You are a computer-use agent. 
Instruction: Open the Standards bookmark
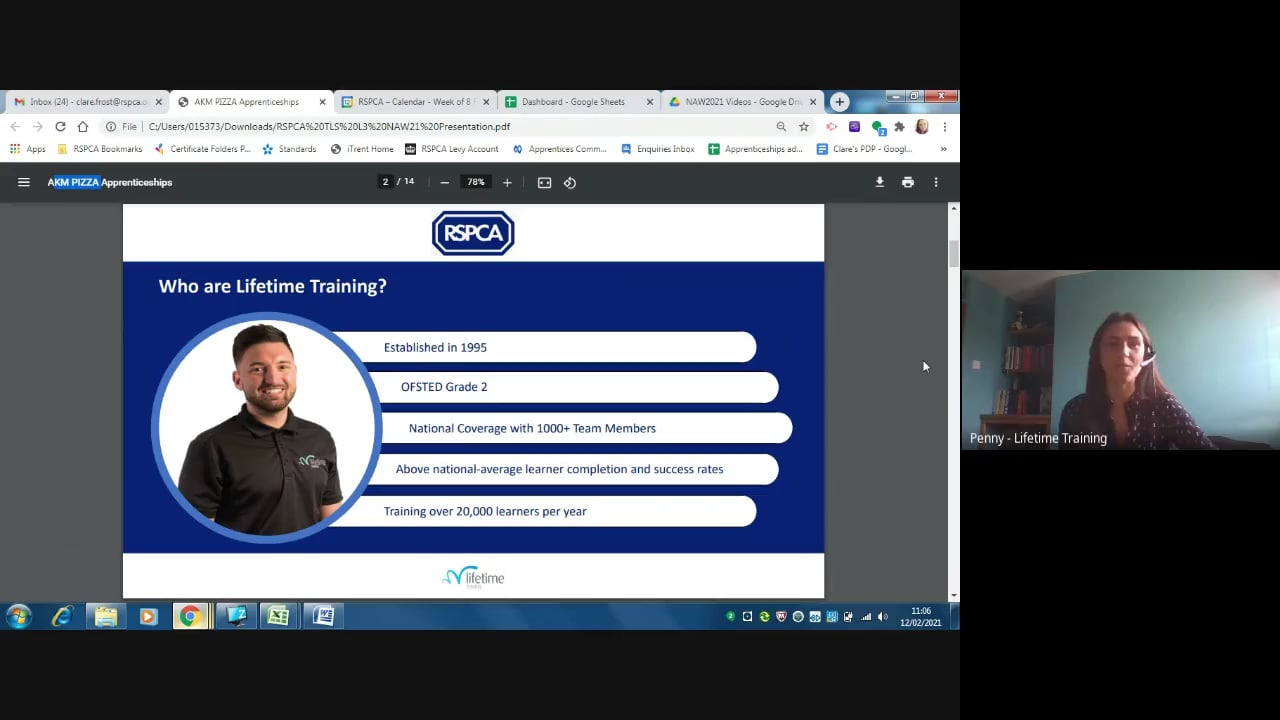[289, 149]
